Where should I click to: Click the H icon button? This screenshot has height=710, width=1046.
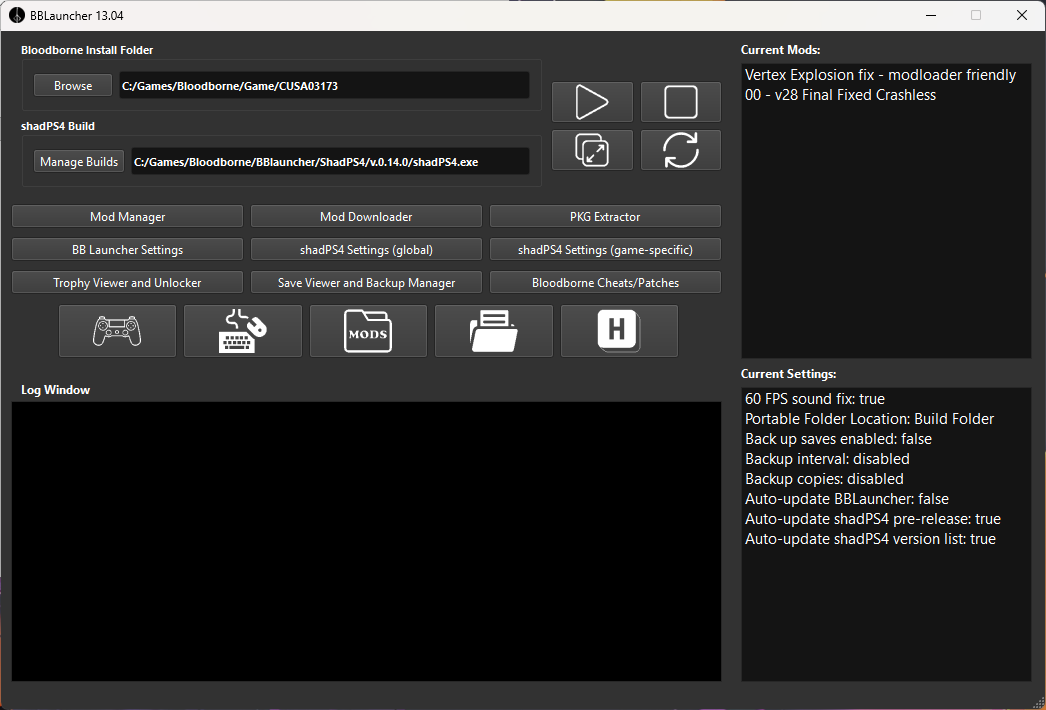point(619,331)
